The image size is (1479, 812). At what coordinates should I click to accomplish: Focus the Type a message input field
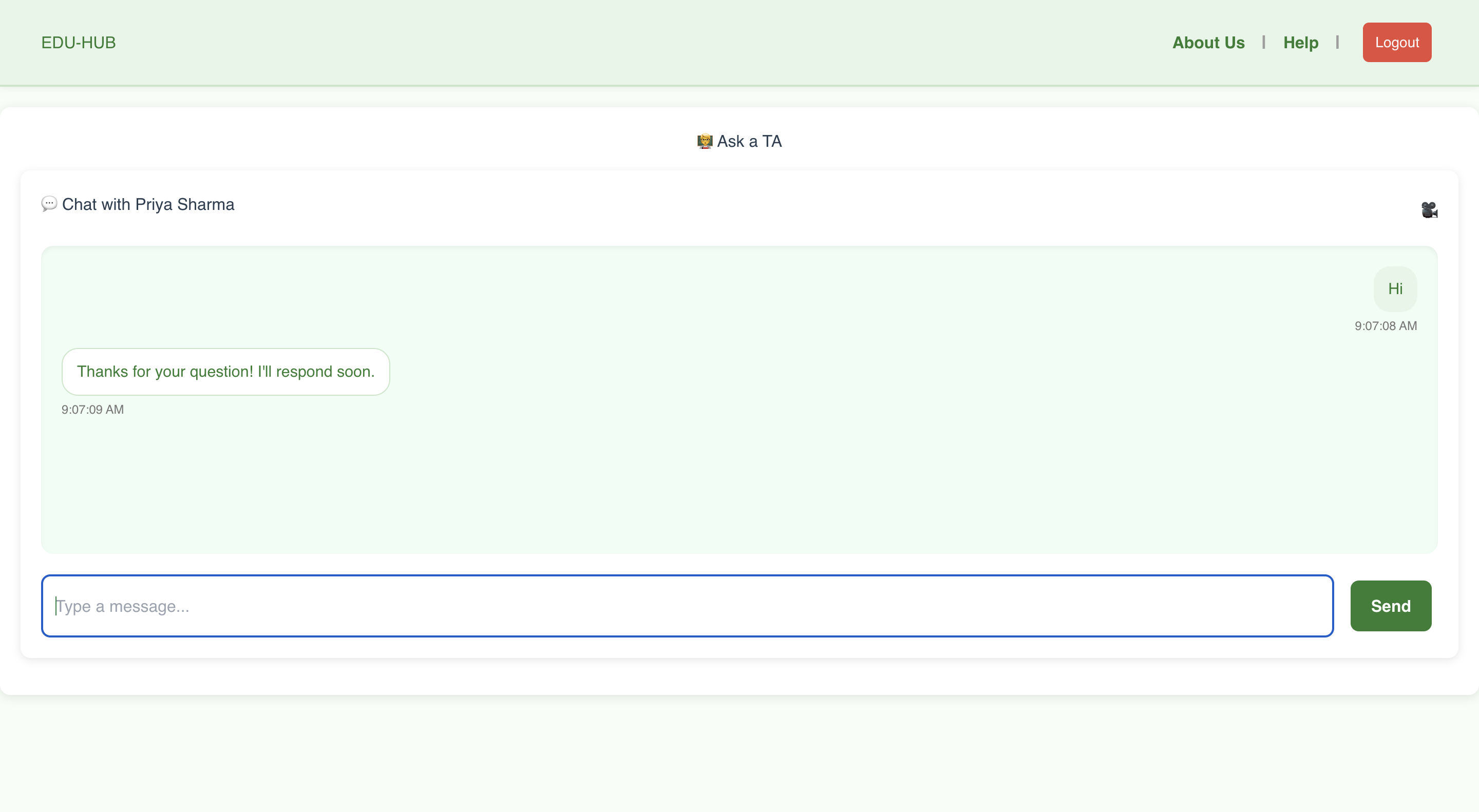click(687, 606)
